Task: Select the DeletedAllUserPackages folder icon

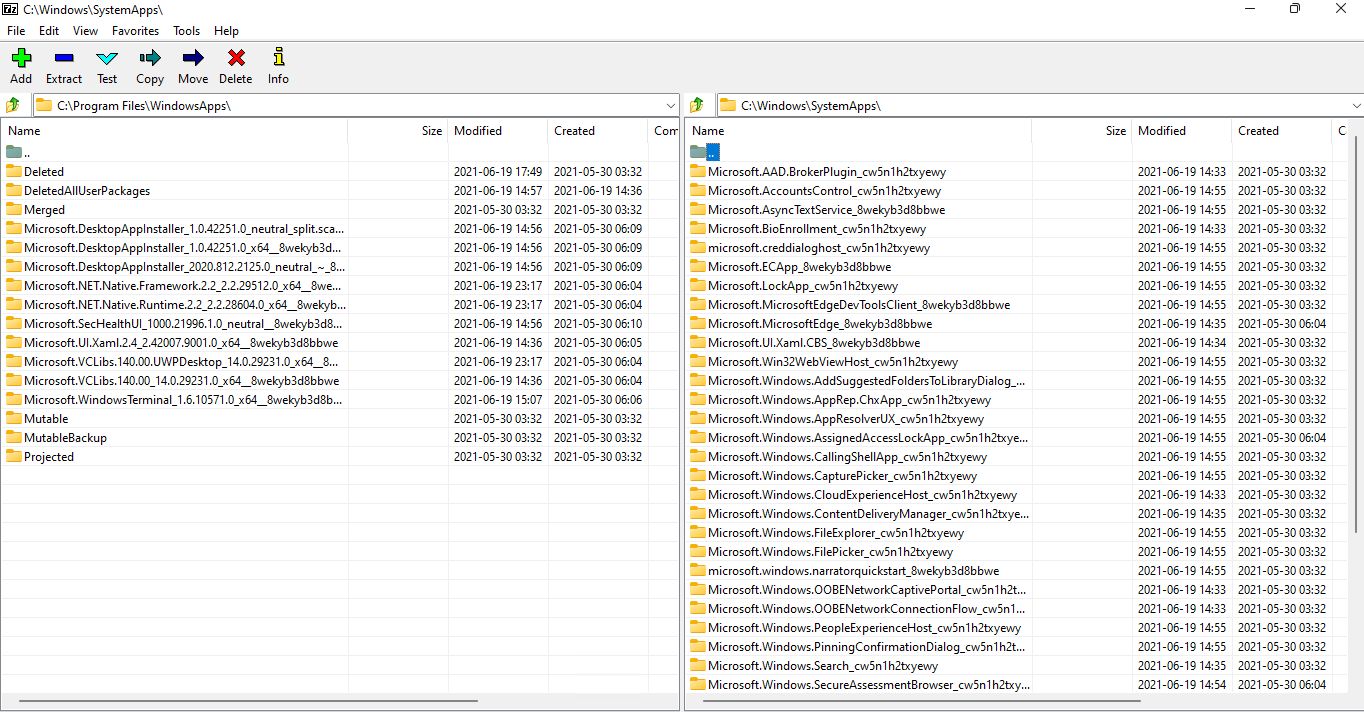Action: pyautogui.click(x=14, y=190)
